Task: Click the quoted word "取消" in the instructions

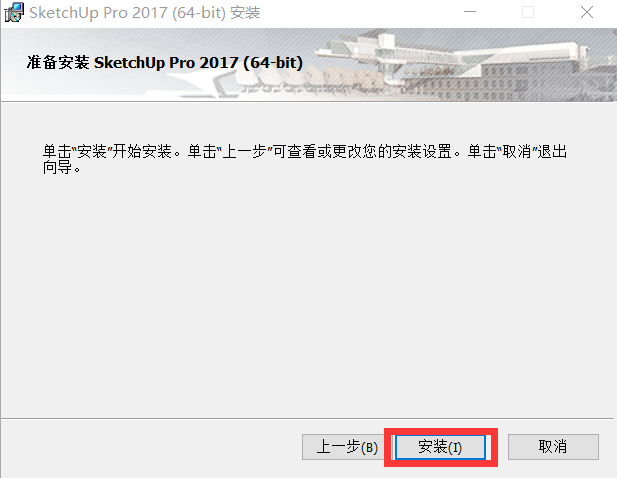Action: (x=517, y=151)
